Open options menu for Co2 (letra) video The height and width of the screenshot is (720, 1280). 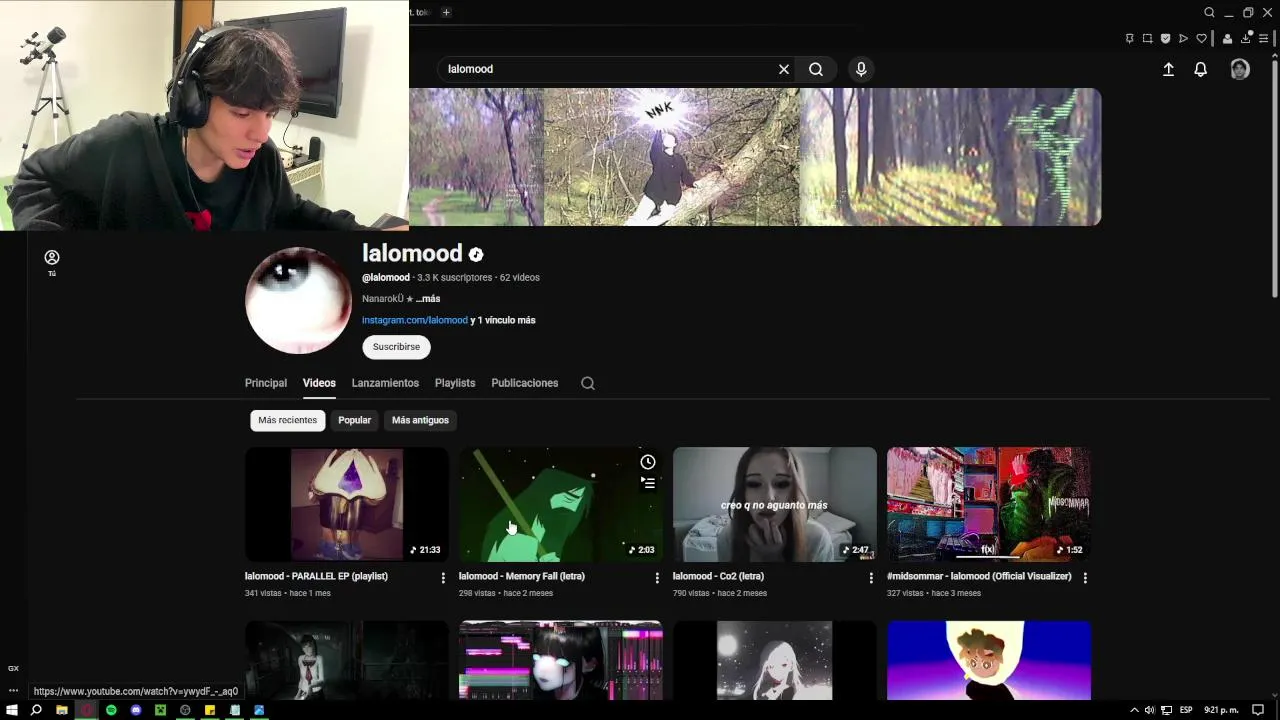coord(871,578)
